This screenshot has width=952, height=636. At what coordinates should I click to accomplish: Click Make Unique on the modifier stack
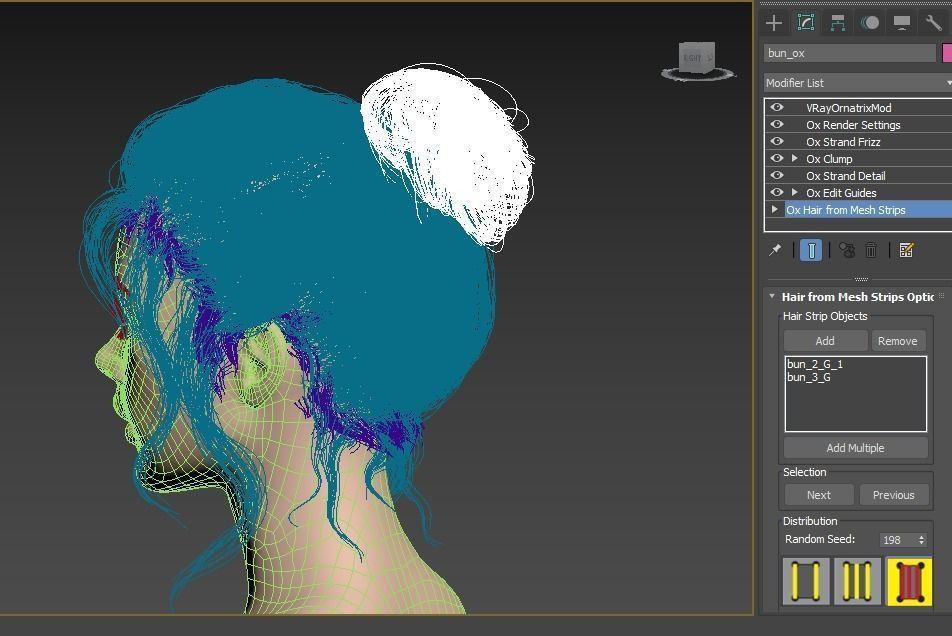click(845, 250)
